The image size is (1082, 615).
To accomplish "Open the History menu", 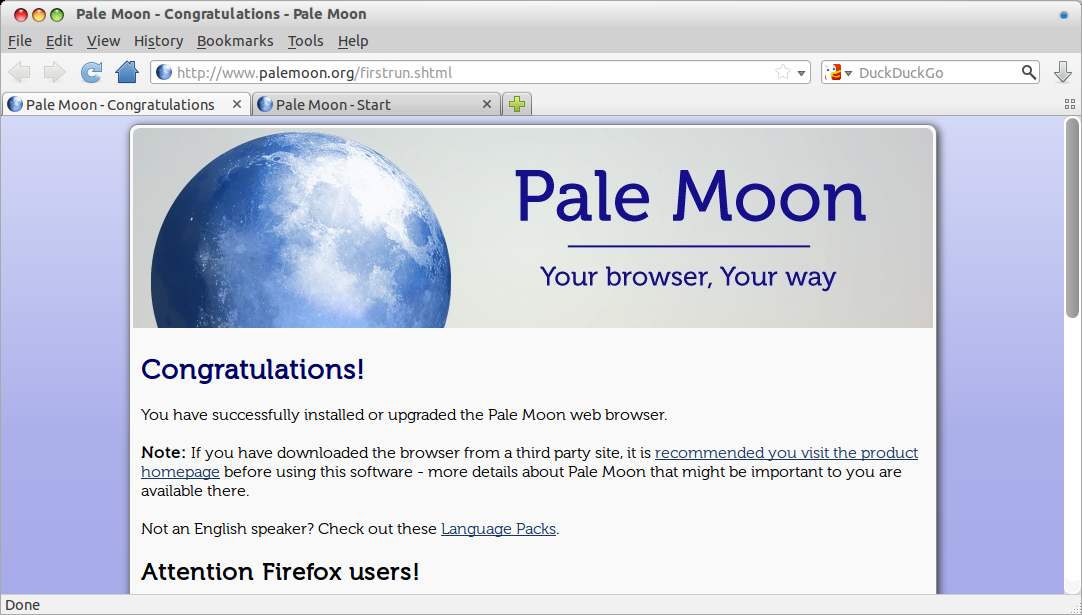I will pyautogui.click(x=158, y=41).
